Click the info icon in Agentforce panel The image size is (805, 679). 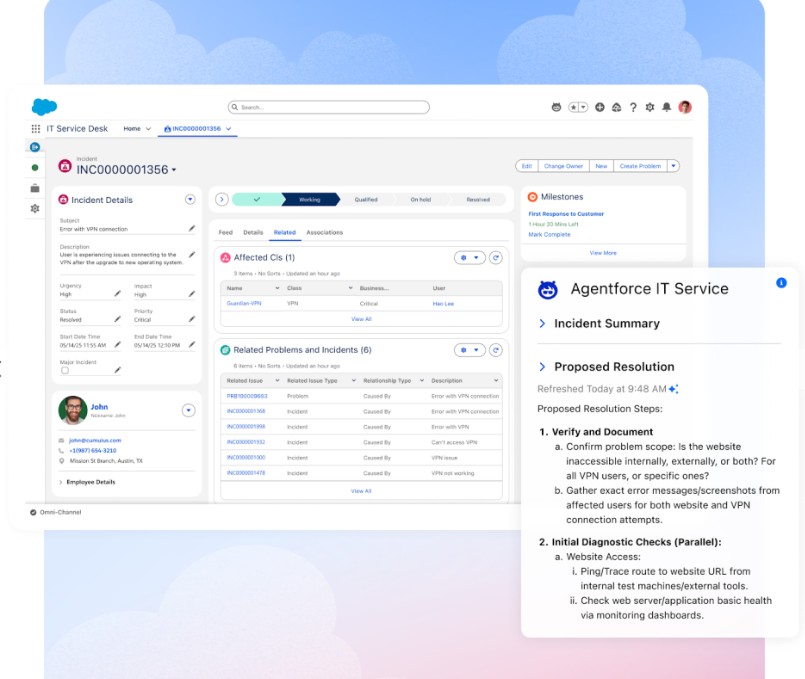coord(781,283)
